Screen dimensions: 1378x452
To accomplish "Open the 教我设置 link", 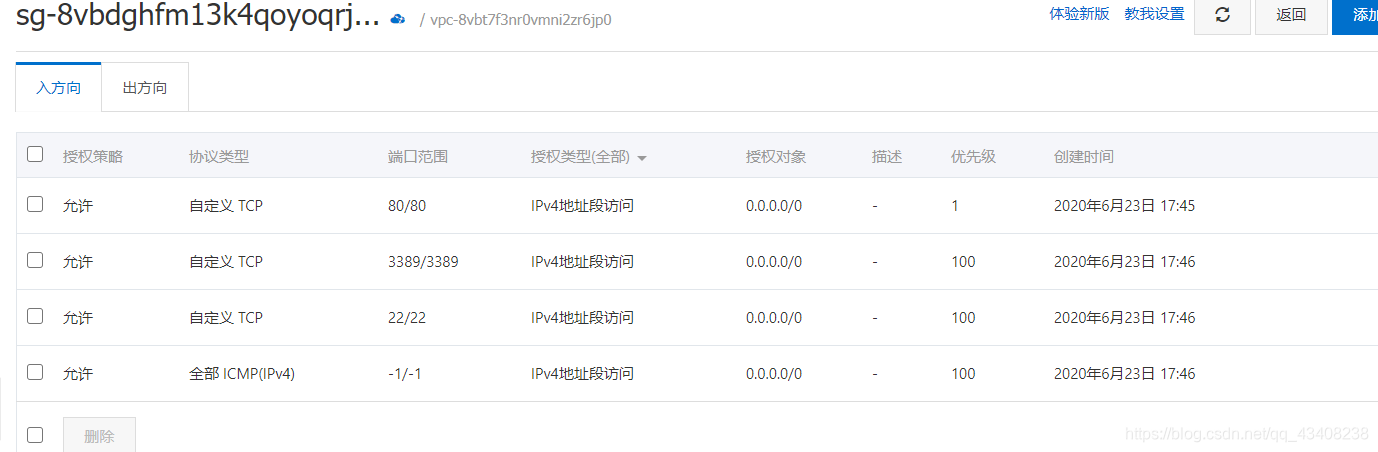I will (1154, 14).
